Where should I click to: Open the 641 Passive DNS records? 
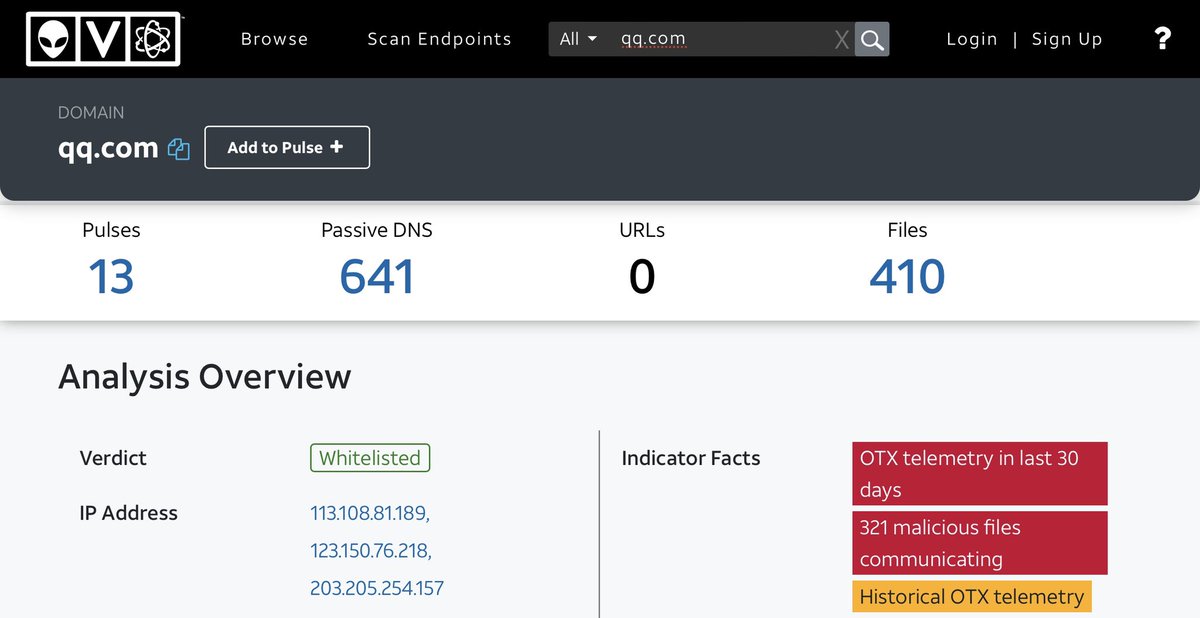tap(376, 276)
